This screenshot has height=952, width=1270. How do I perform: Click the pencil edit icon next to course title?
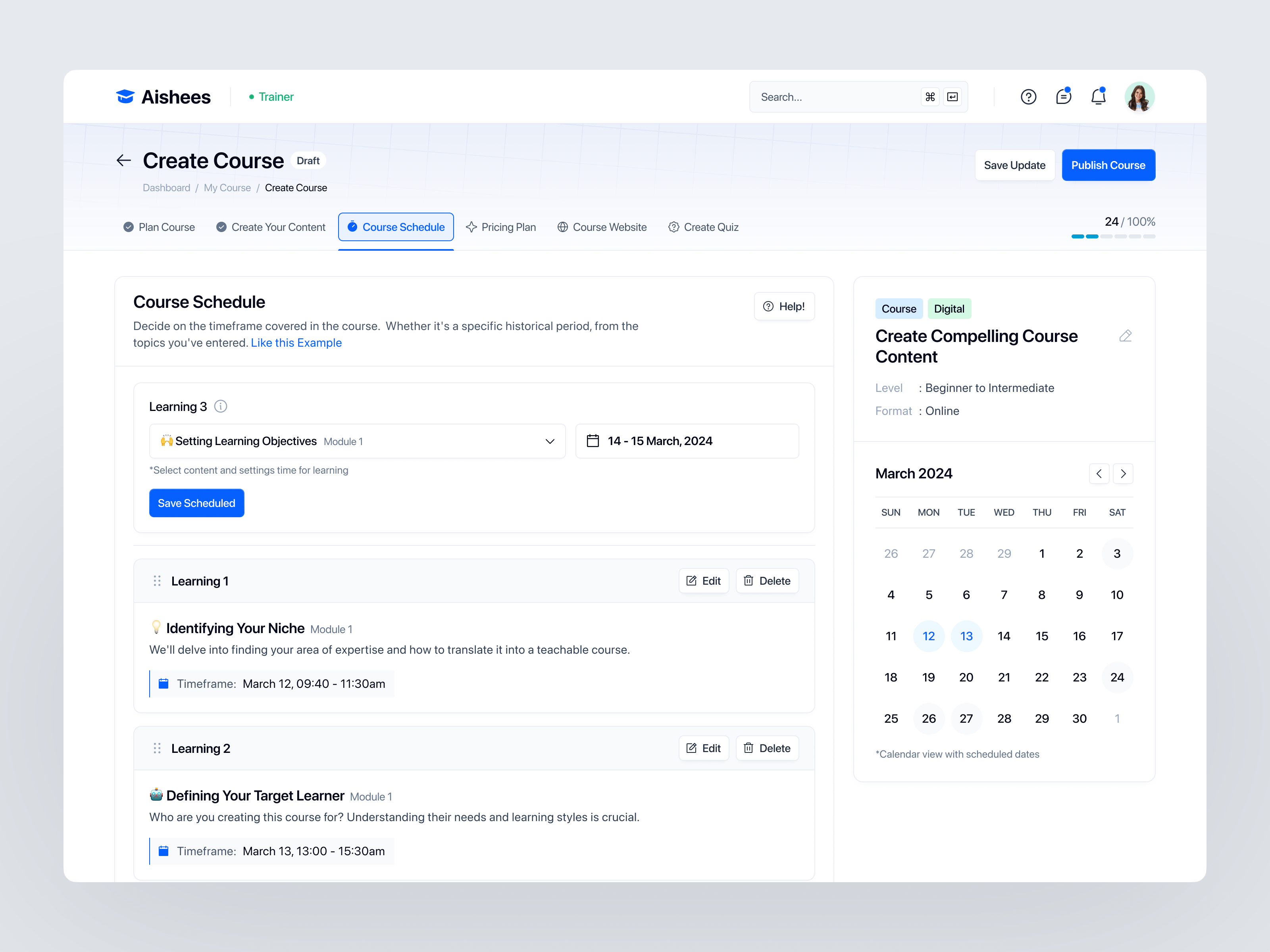pos(1125,336)
